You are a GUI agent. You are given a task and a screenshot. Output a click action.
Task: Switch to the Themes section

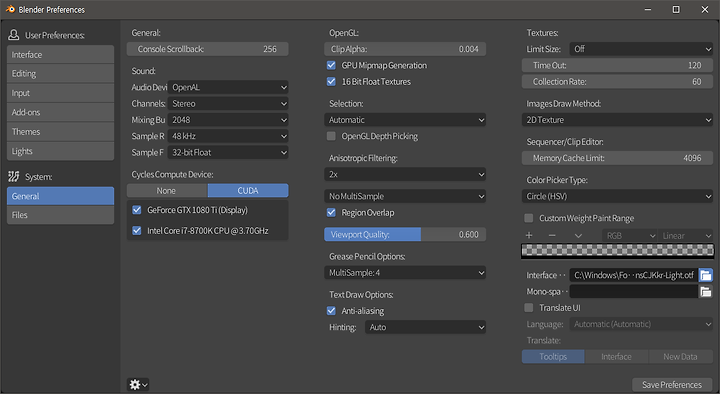[61, 132]
